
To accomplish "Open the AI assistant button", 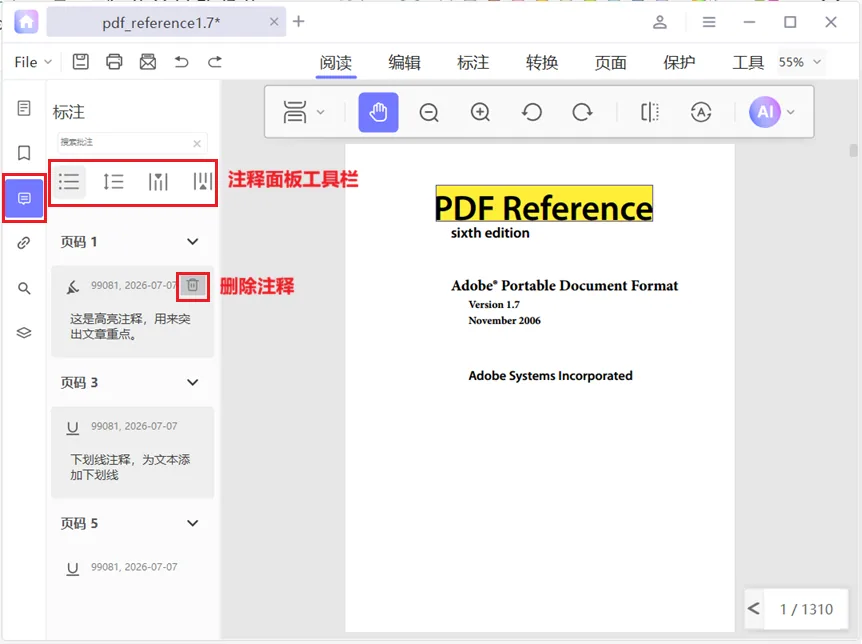I will [x=765, y=112].
